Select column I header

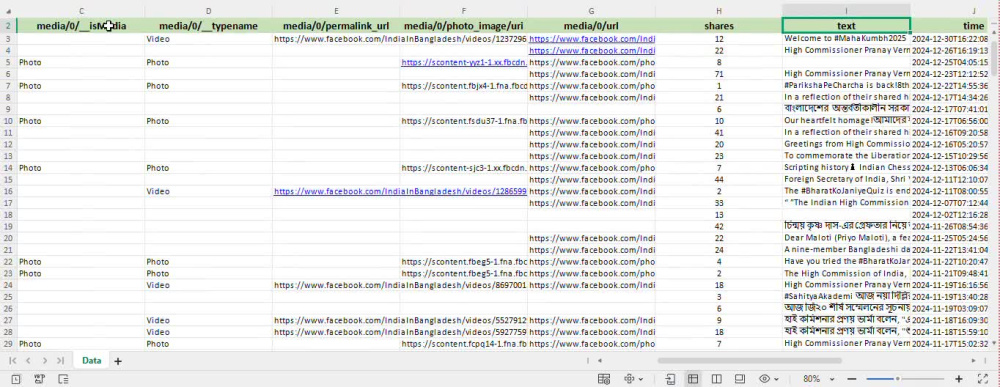pyautogui.click(x=846, y=11)
